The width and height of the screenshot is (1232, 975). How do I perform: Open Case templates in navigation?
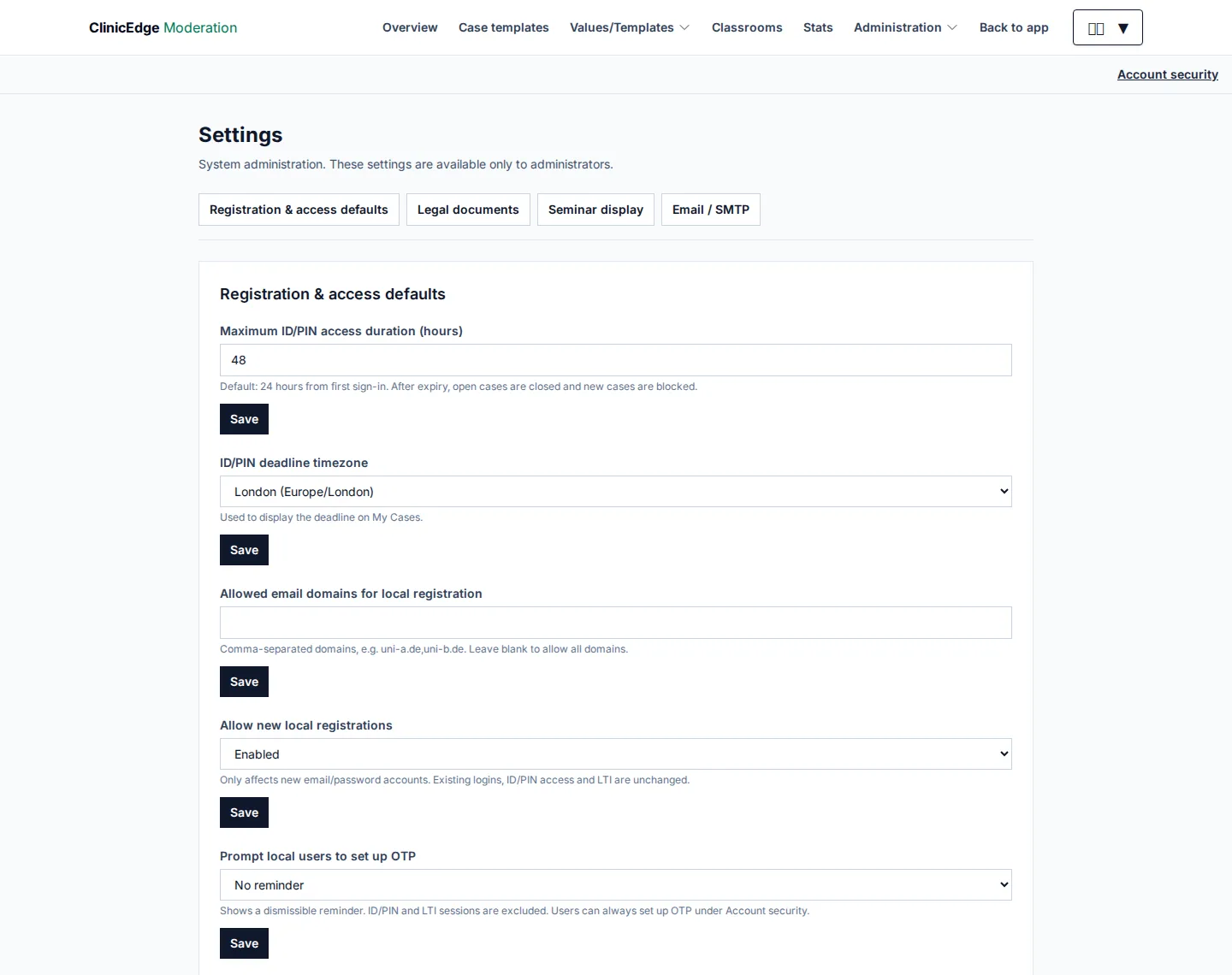(x=504, y=27)
